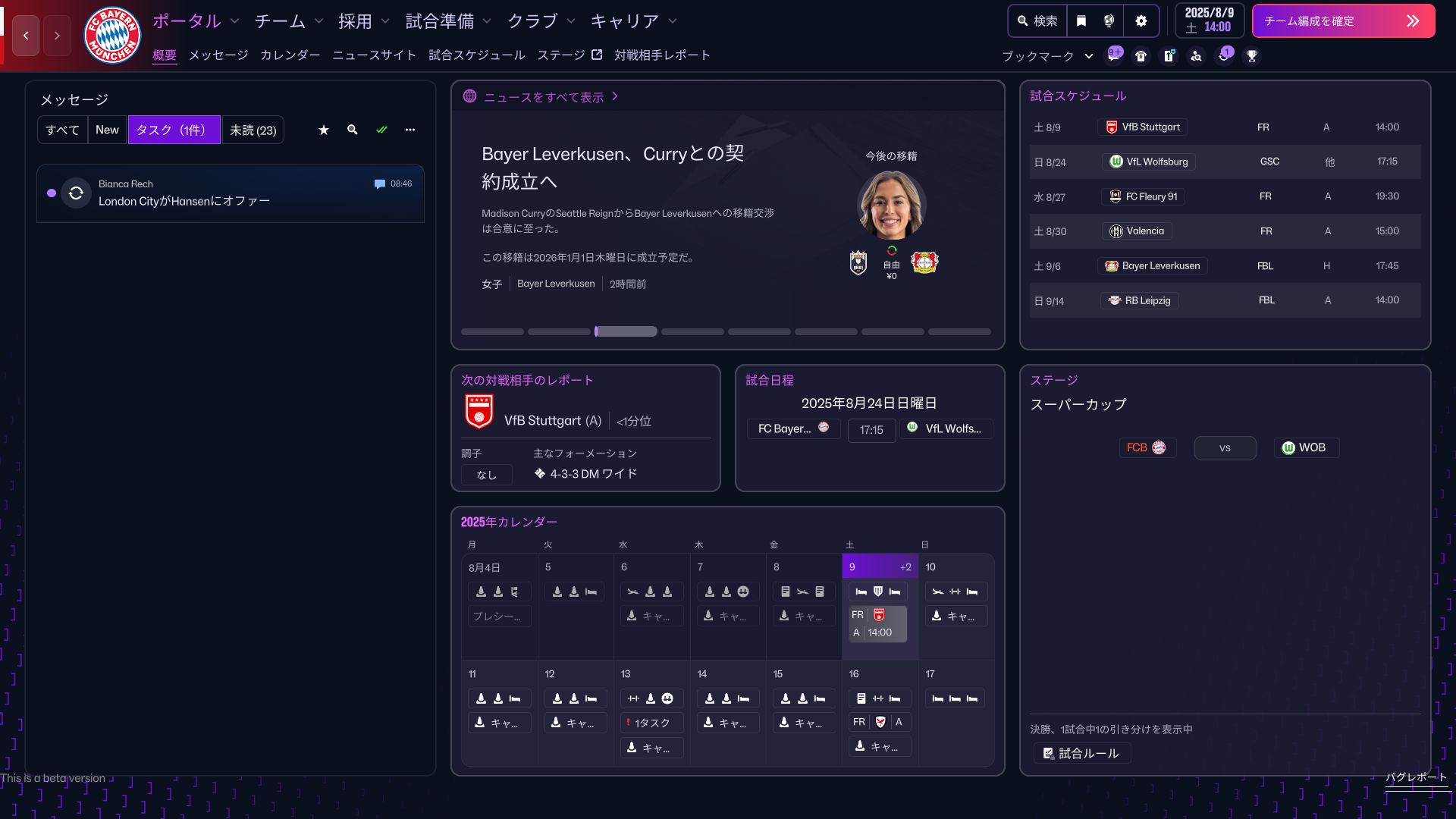Click the チーム編成を確定 button
Image resolution: width=1456 pixels, height=819 pixels.
(1343, 21)
